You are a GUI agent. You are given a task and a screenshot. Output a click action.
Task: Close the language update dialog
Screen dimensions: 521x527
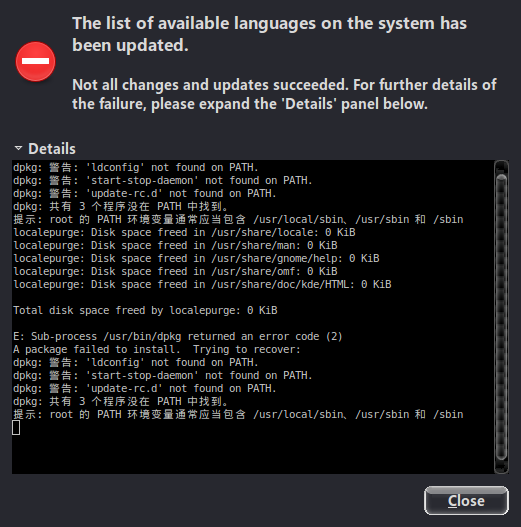[466, 500]
